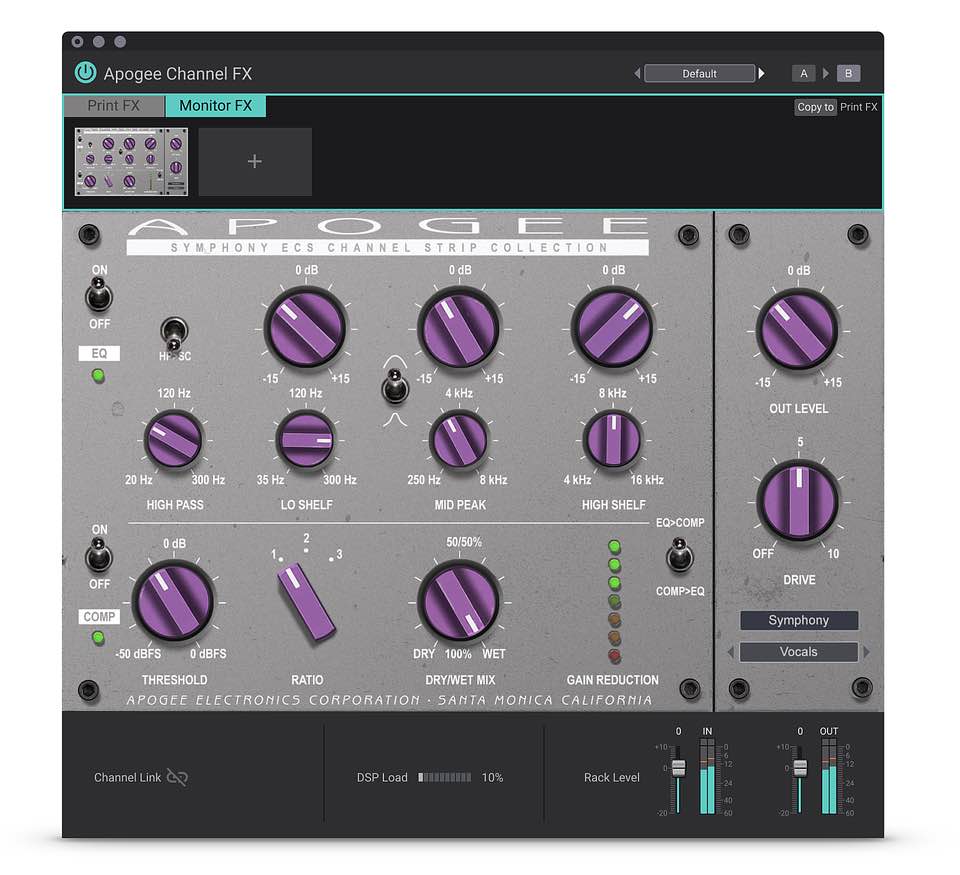
Task: Select comparison slot A
Action: pyautogui.click(x=803, y=73)
